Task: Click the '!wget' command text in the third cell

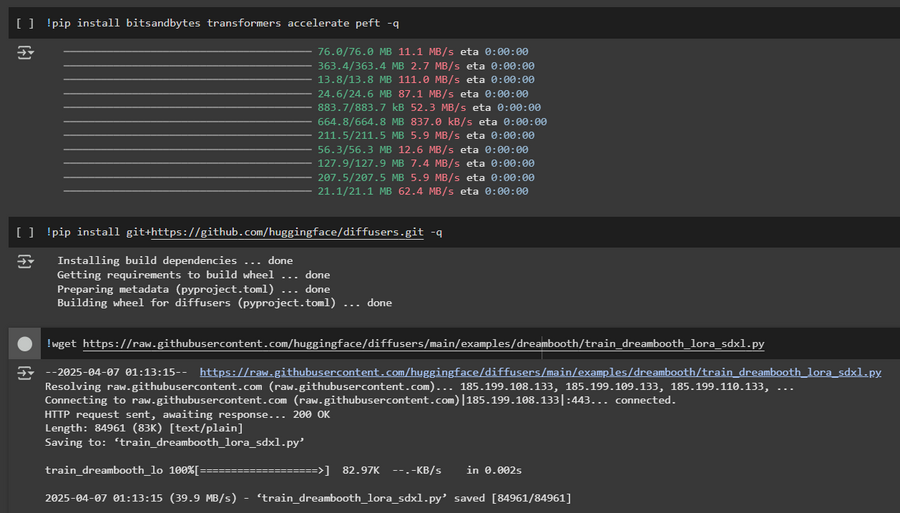Action: pyautogui.click(x=62, y=344)
